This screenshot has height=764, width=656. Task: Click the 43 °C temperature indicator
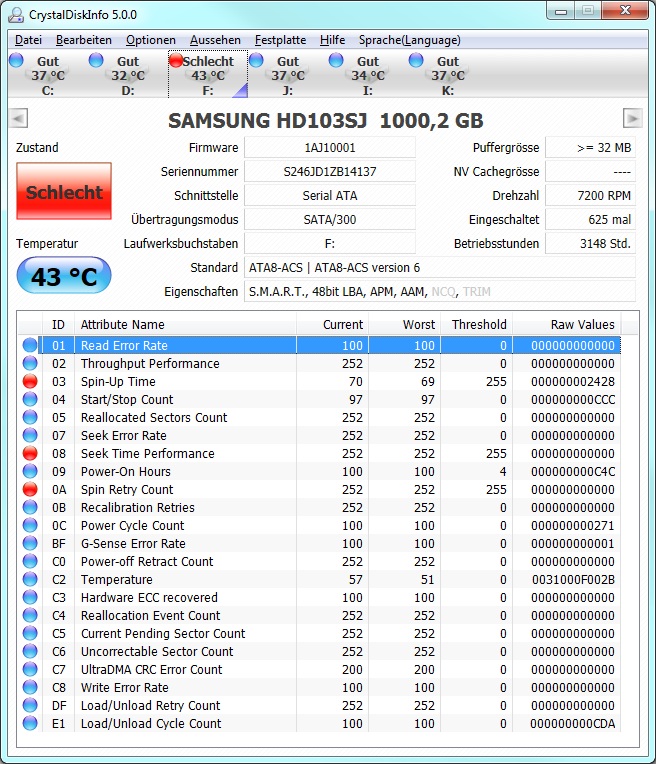pos(64,276)
